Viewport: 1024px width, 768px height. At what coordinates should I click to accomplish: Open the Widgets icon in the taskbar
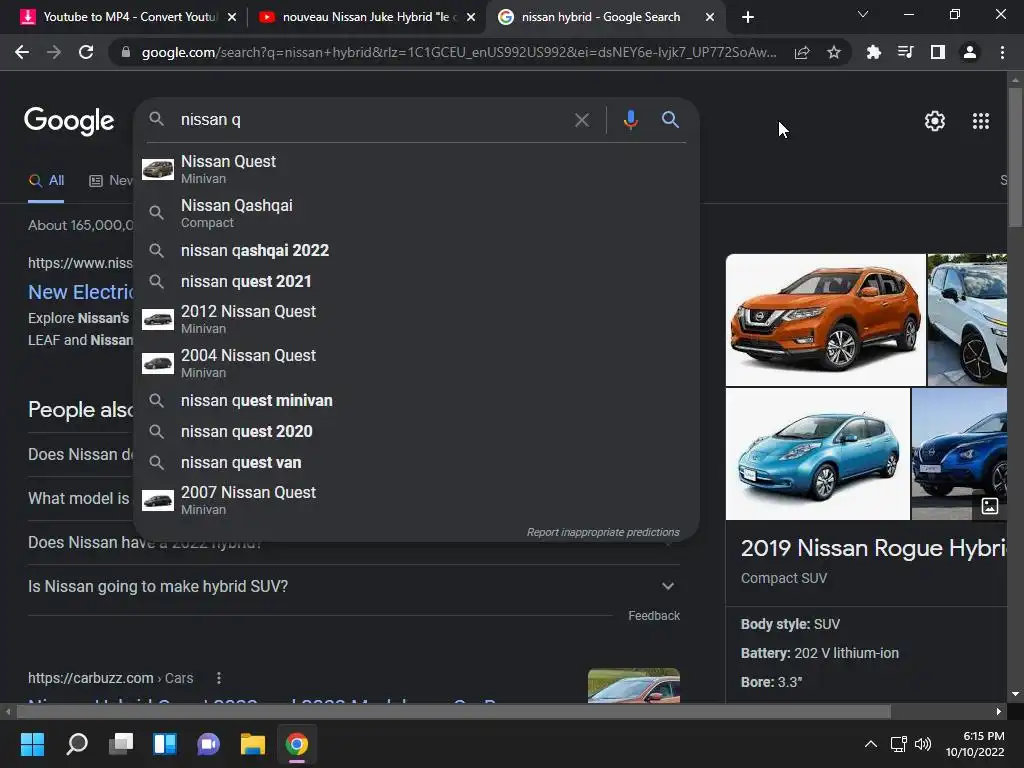(x=165, y=744)
